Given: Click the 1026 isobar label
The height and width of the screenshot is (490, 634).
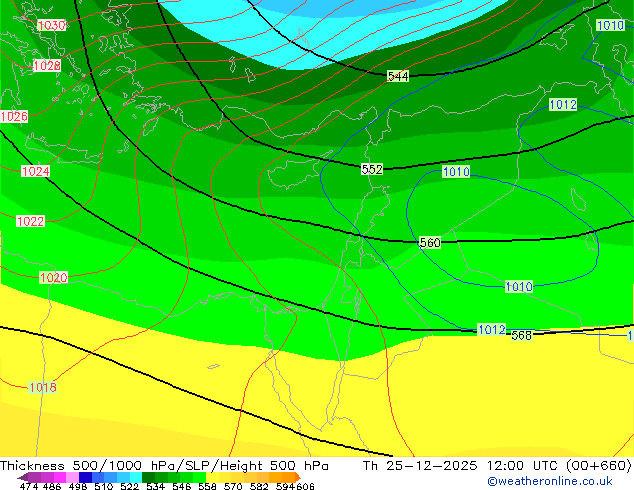Looking at the screenshot, I should pyautogui.click(x=14, y=117).
